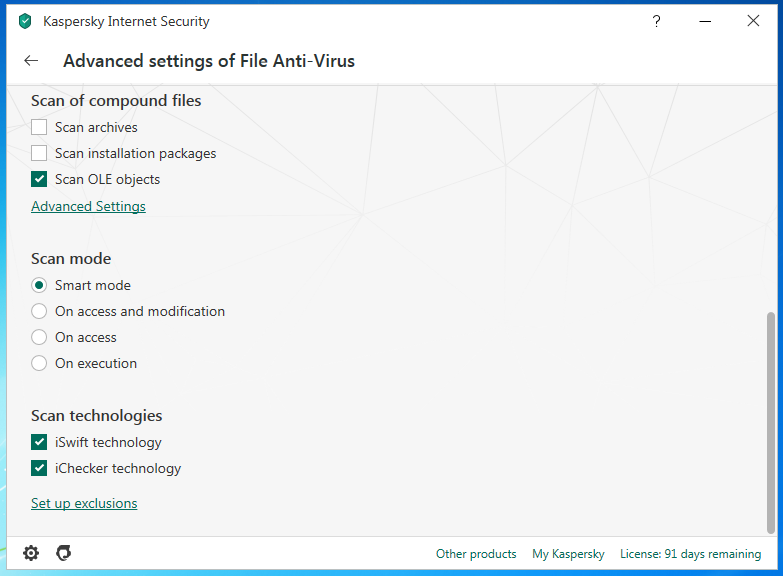Viewport: 783px width, 576px height.
Task: Click the vertical scrollbar thumb
Action: (x=770, y=422)
